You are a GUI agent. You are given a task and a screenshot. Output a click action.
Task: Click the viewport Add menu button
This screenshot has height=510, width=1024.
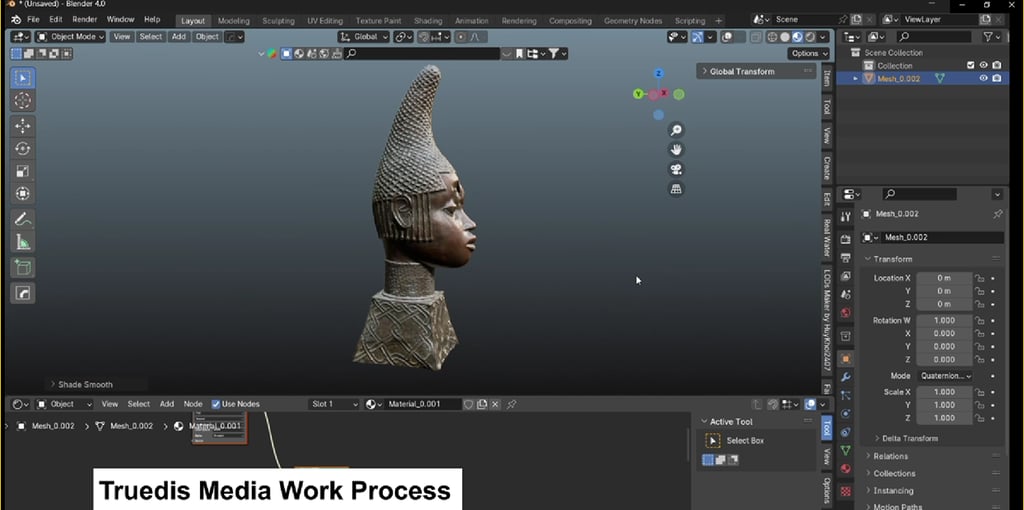[x=179, y=37]
